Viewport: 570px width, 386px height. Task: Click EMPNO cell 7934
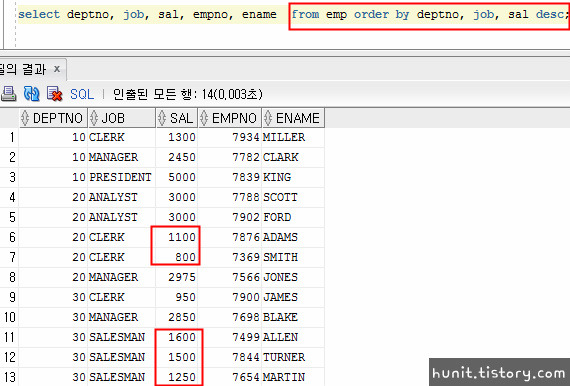point(230,137)
